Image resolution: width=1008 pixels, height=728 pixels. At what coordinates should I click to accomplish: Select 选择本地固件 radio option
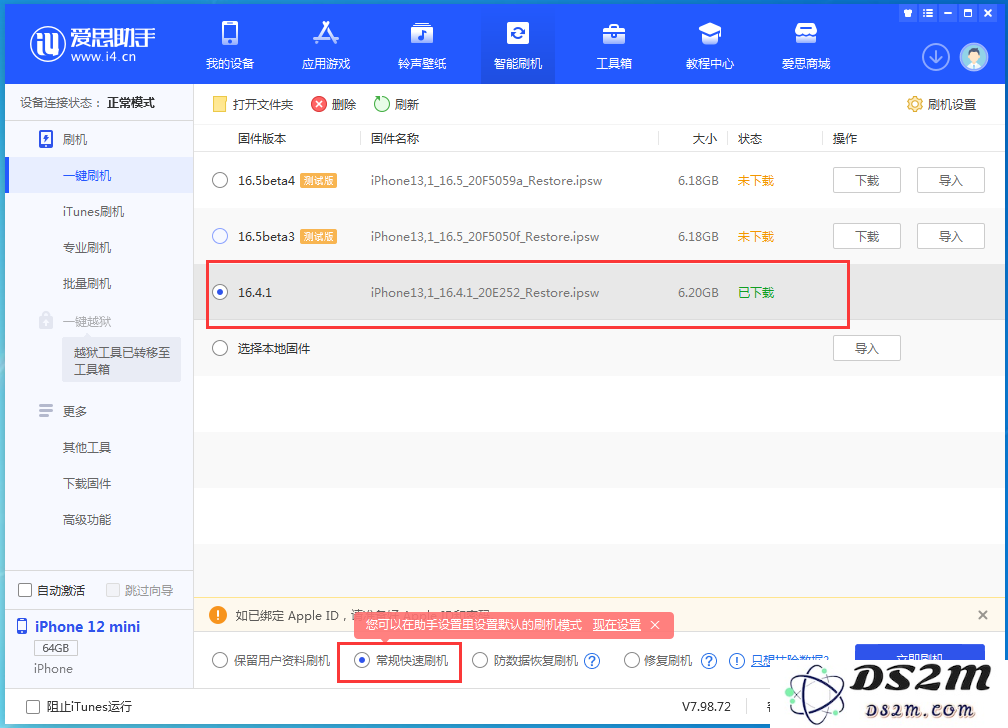point(220,348)
